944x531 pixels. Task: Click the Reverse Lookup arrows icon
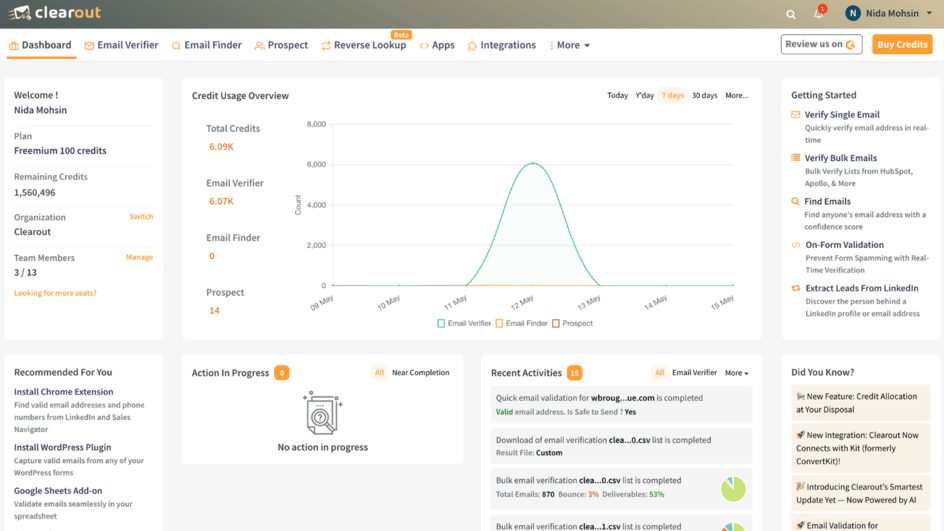[326, 46]
